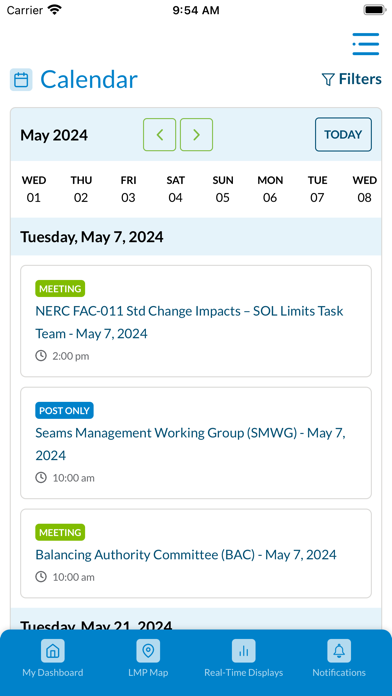This screenshot has width=392, height=696.
Task: Open the LMP Map pin icon
Action: [148, 651]
